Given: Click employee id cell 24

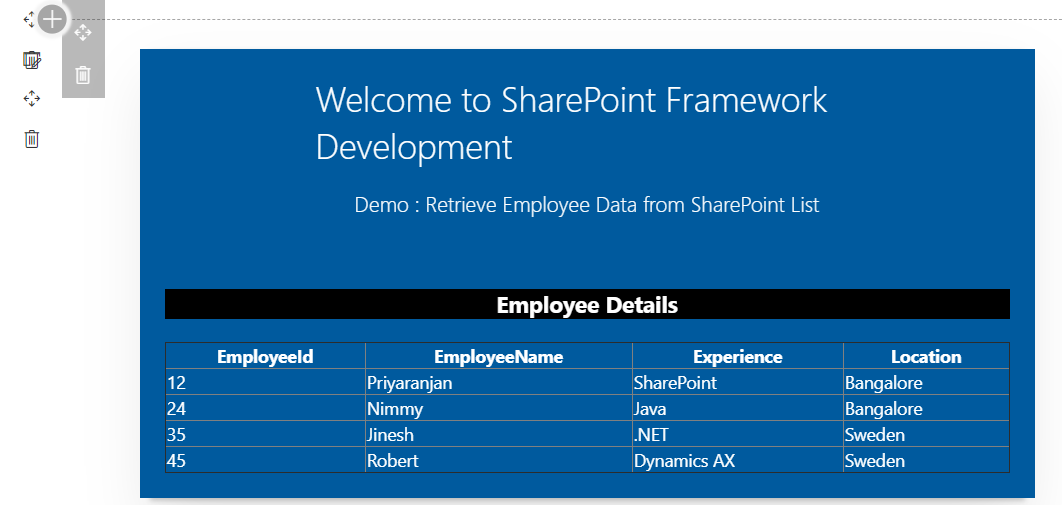Looking at the screenshot, I should pyautogui.click(x=266, y=408).
